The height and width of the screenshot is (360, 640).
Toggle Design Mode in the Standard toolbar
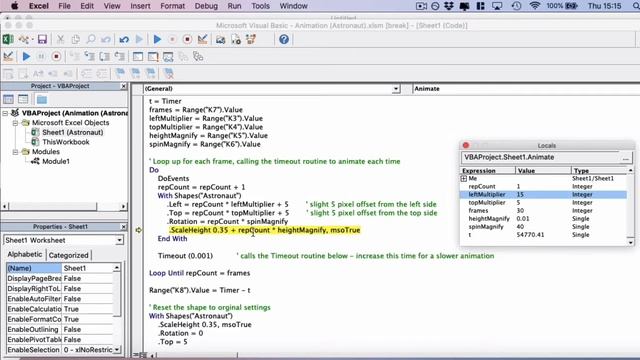(x=202, y=40)
